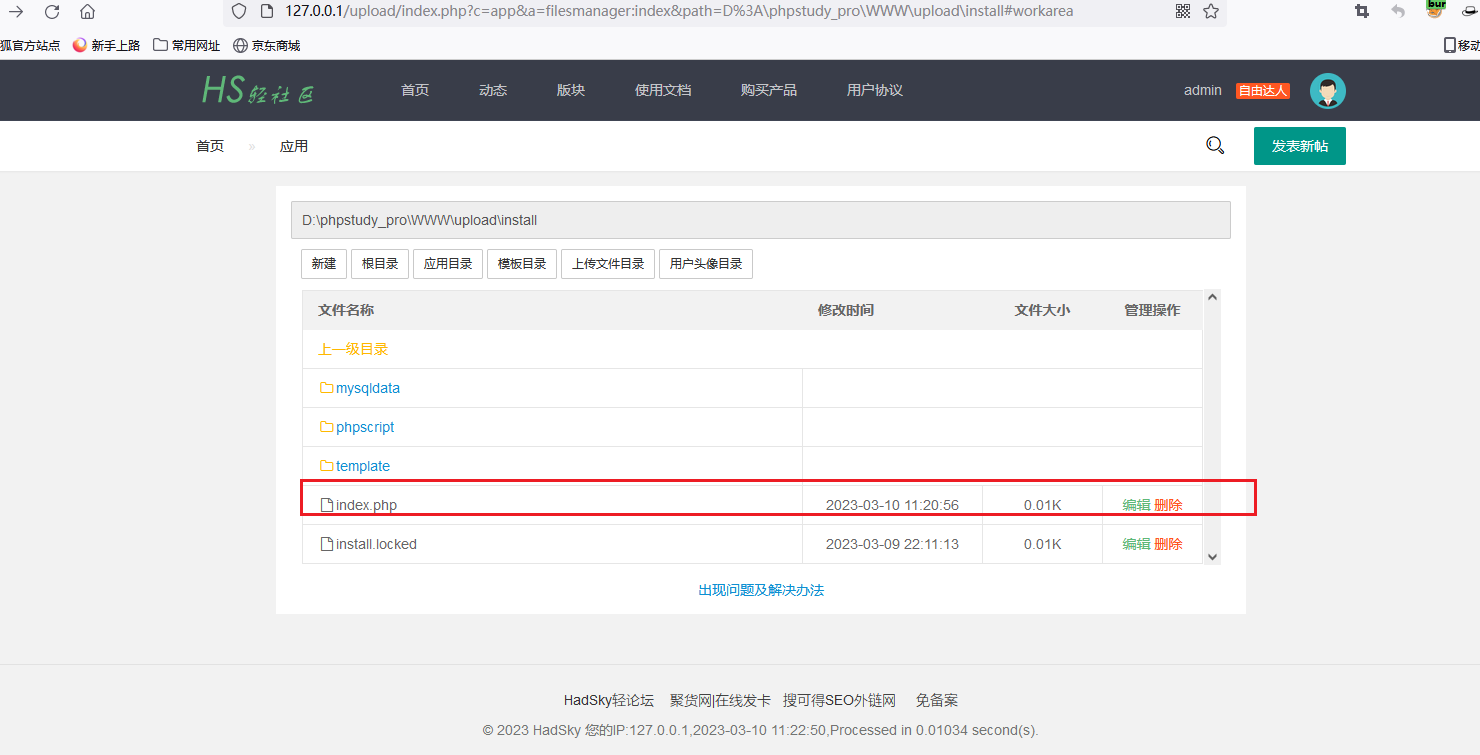Open the 京东商城 bookmark

coord(266,45)
